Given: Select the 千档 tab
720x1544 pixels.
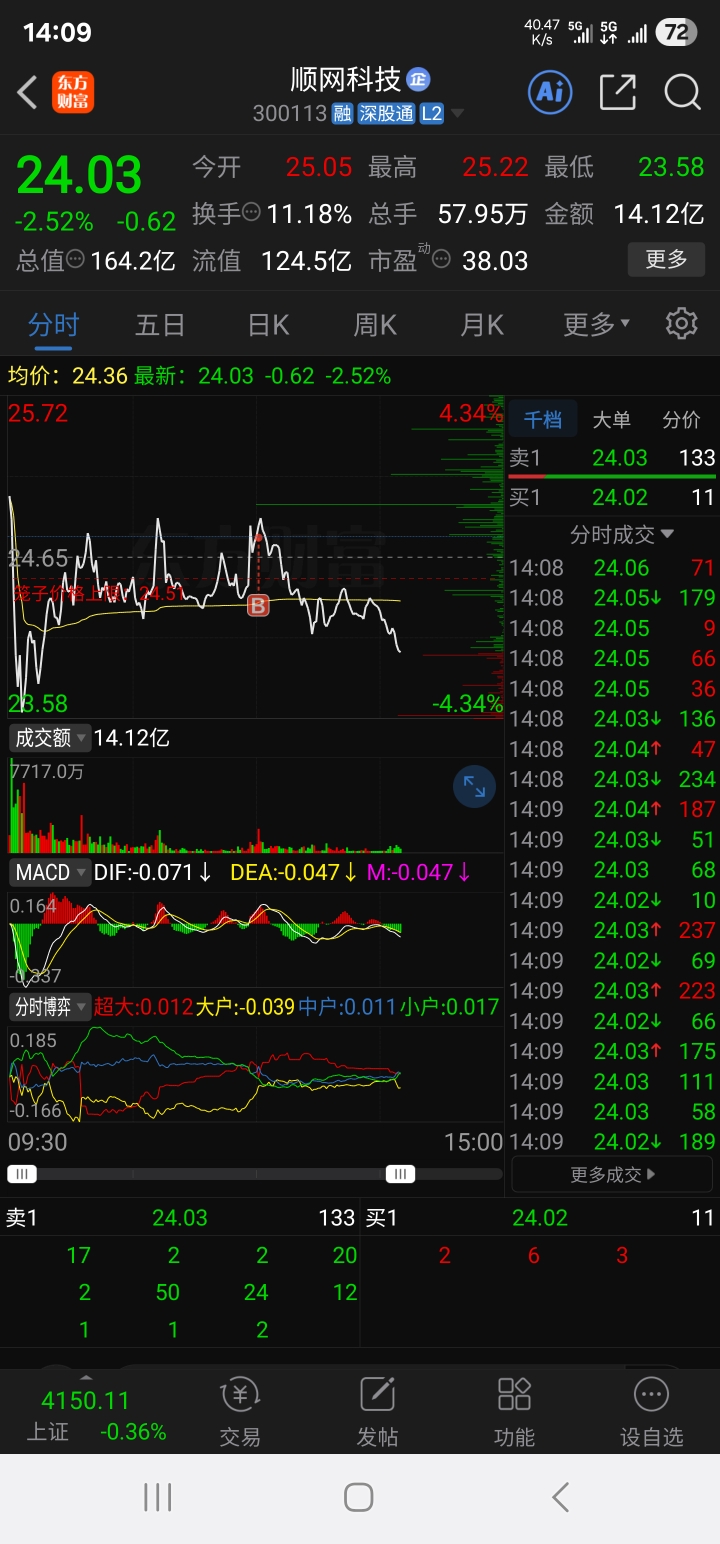Looking at the screenshot, I should click(x=543, y=420).
